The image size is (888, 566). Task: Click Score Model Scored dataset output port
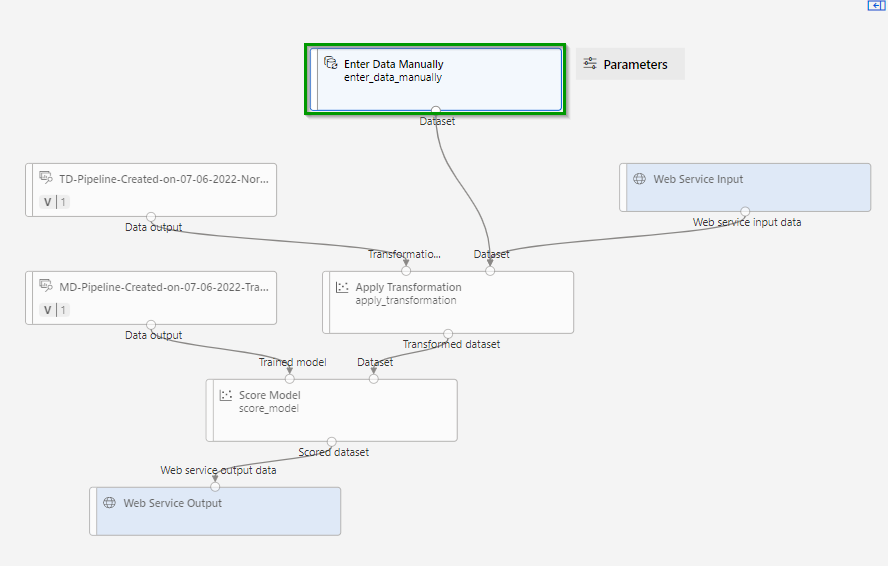332,441
